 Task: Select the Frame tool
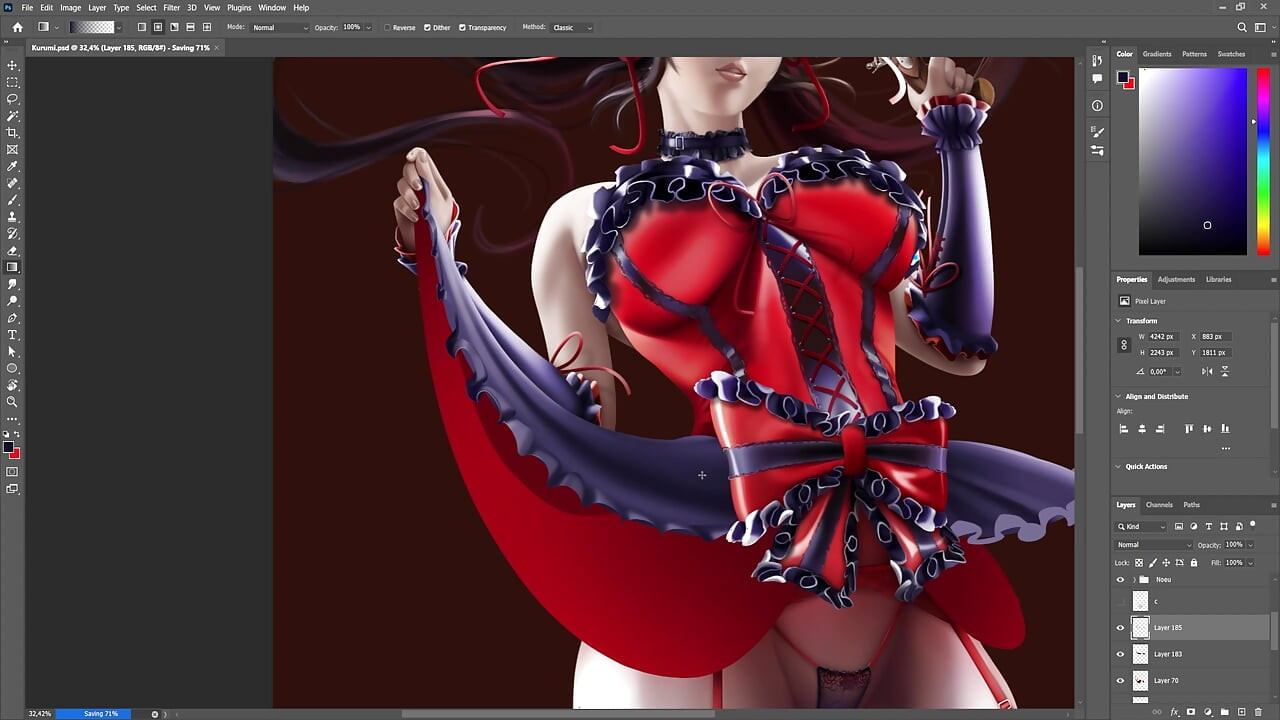click(13, 150)
